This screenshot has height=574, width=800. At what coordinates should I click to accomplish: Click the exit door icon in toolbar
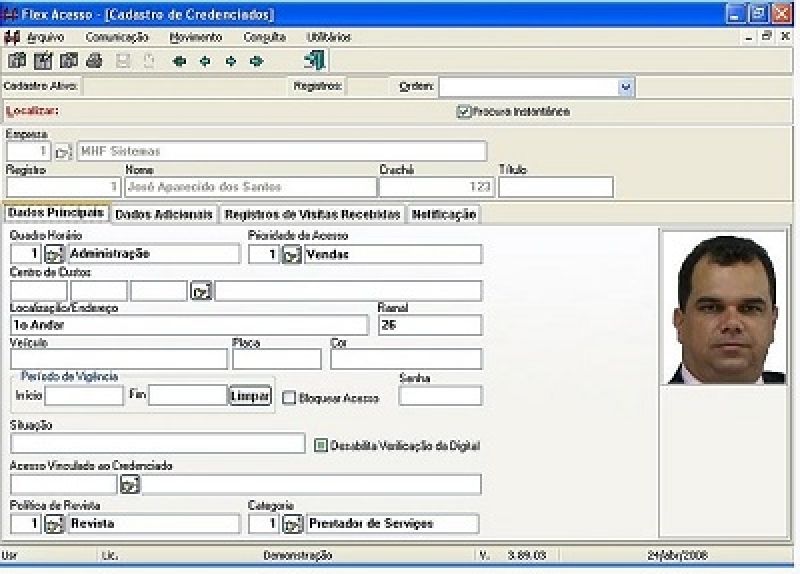[314, 61]
